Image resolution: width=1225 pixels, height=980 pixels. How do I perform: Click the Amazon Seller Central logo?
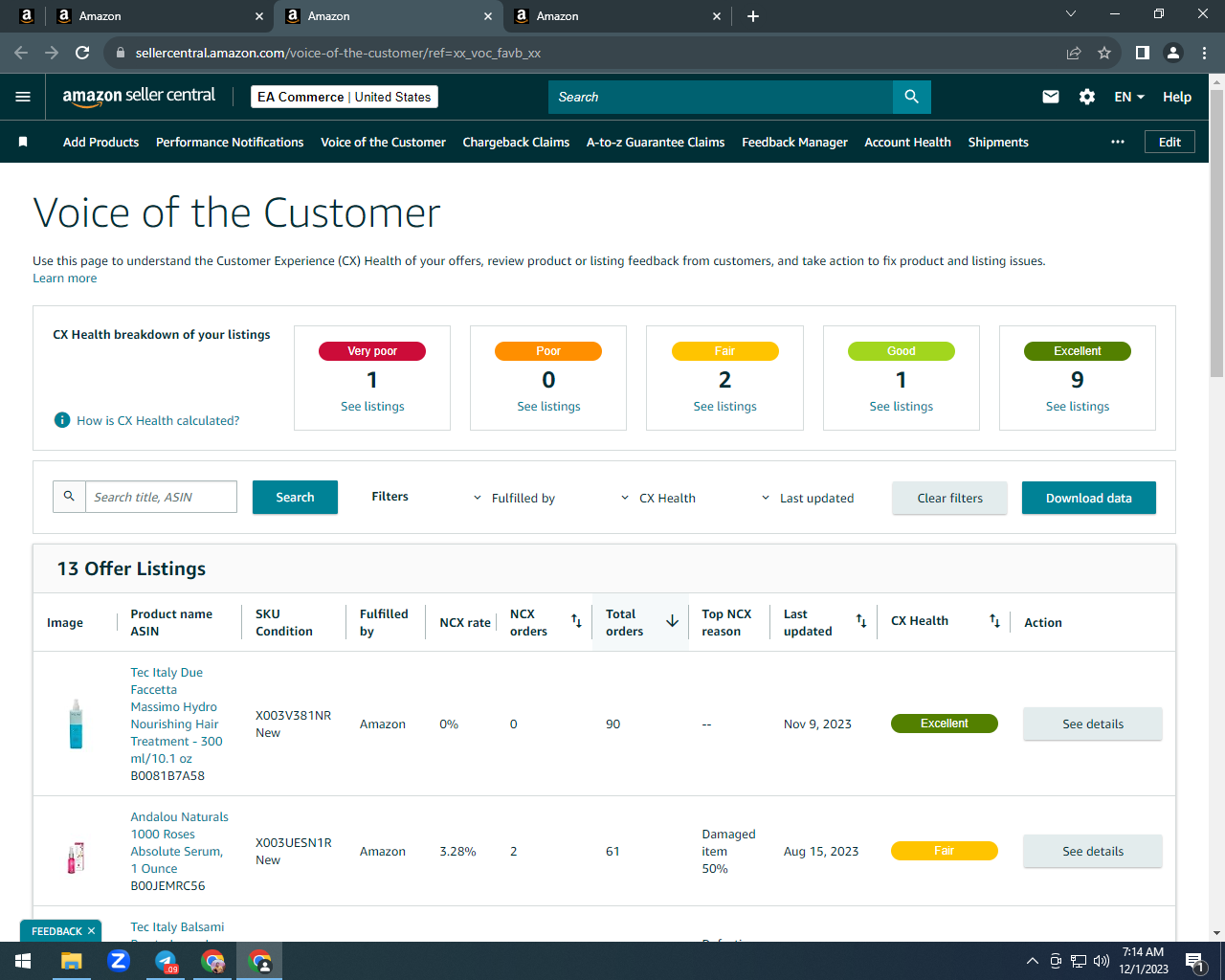[139, 96]
